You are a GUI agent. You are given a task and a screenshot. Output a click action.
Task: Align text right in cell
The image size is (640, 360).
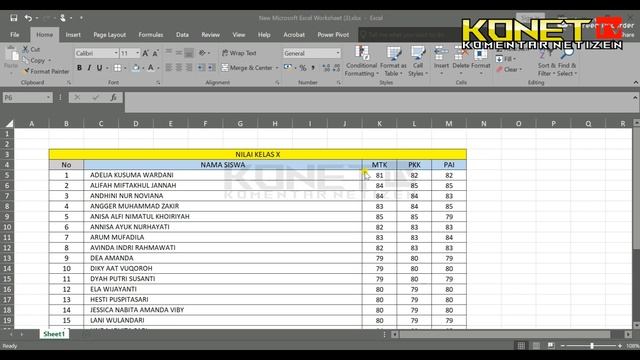(189, 68)
